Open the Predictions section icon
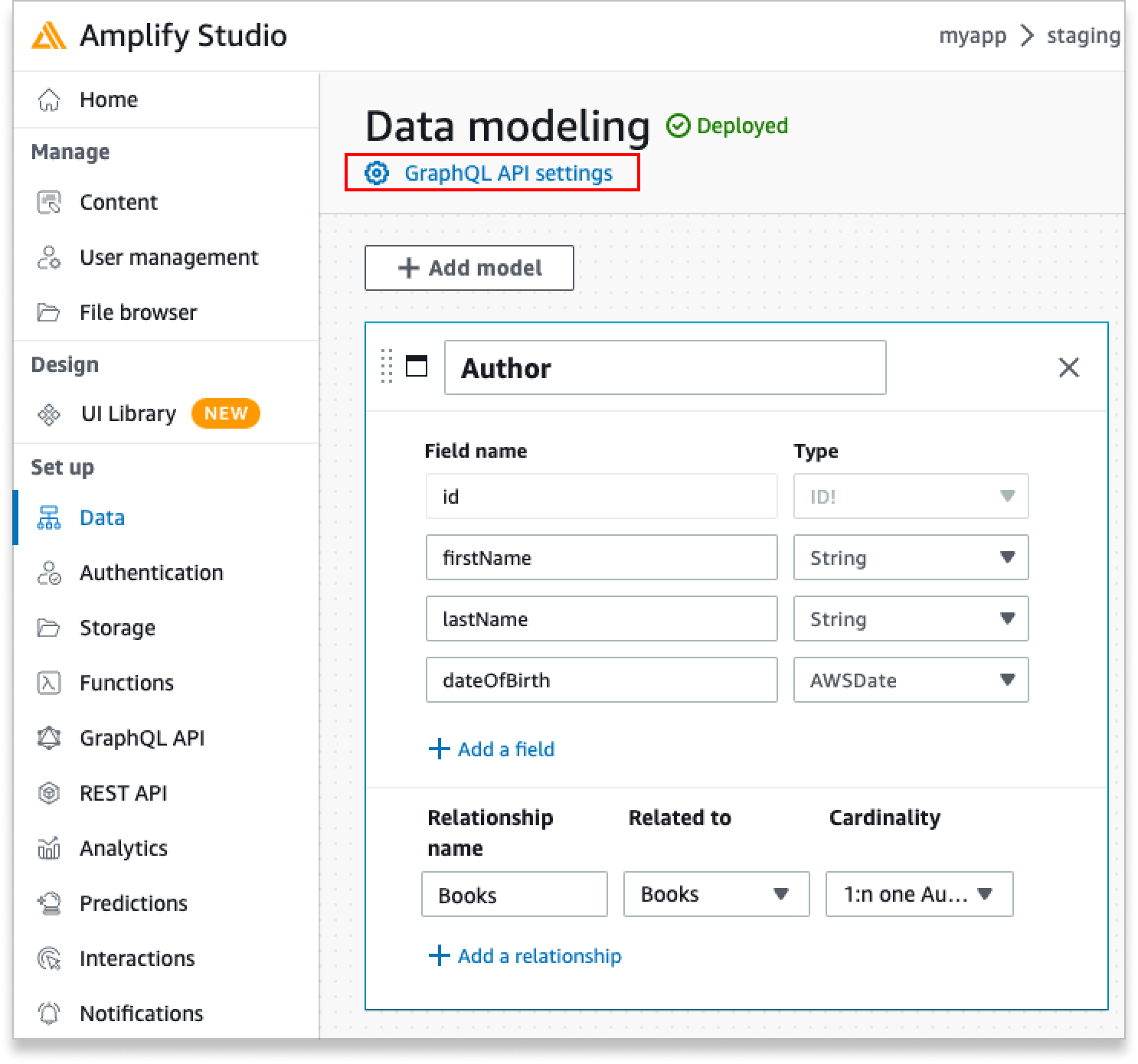Image resolution: width=1138 pixels, height=1064 pixels. (x=49, y=902)
